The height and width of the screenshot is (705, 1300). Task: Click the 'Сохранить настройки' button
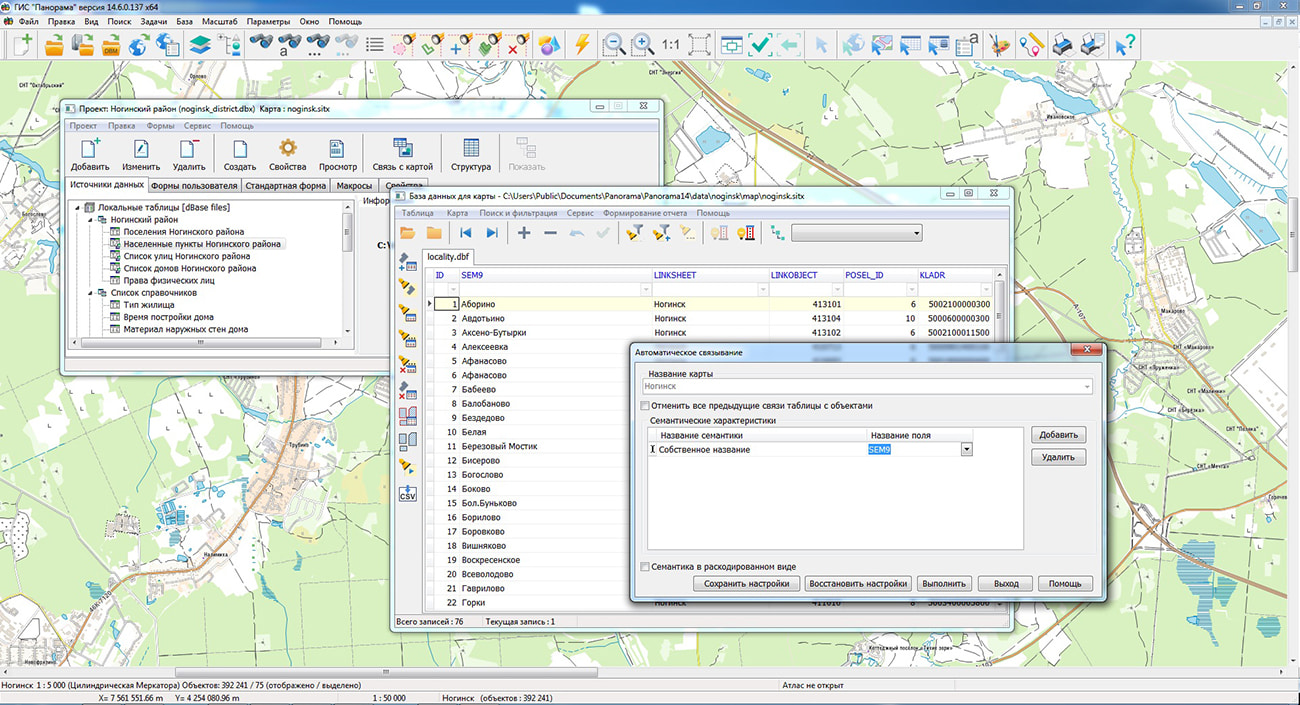[x=745, y=584]
